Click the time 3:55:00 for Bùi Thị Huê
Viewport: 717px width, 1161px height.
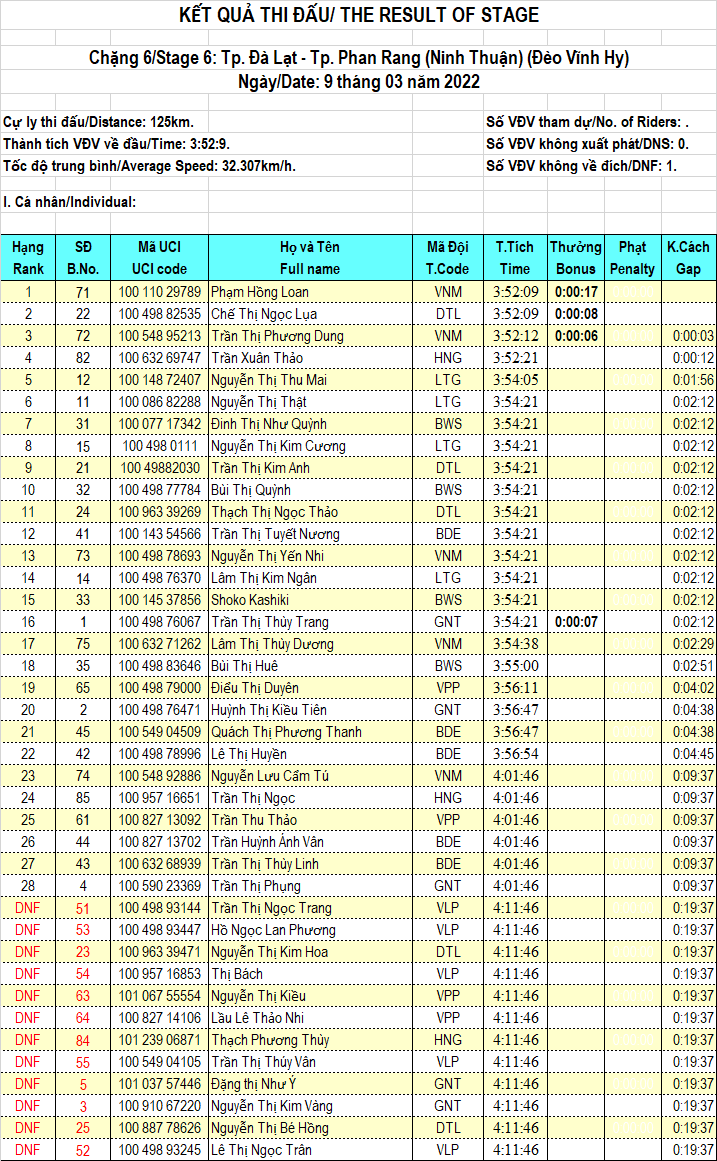click(x=515, y=666)
